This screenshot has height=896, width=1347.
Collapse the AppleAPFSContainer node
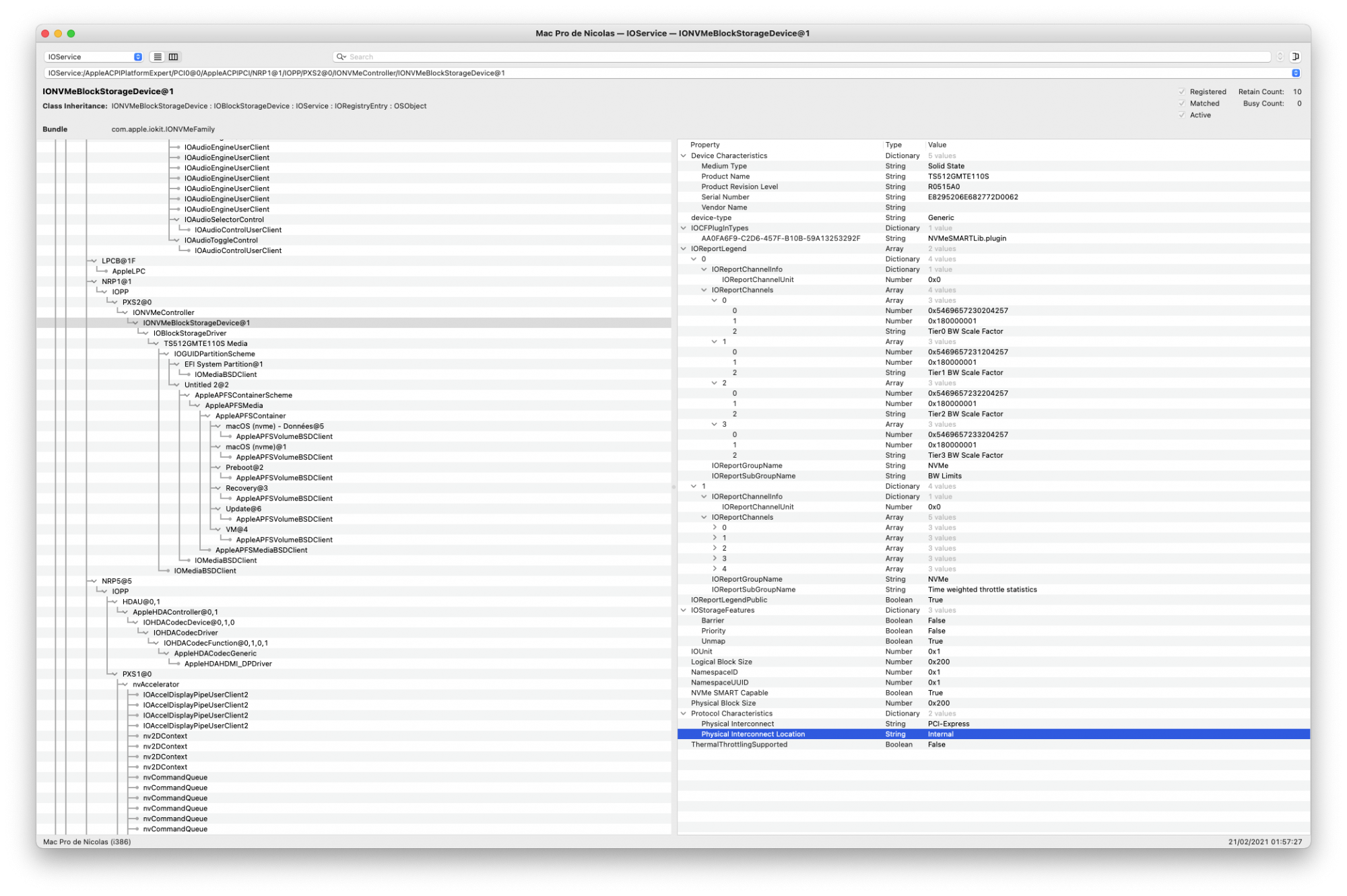click(207, 416)
